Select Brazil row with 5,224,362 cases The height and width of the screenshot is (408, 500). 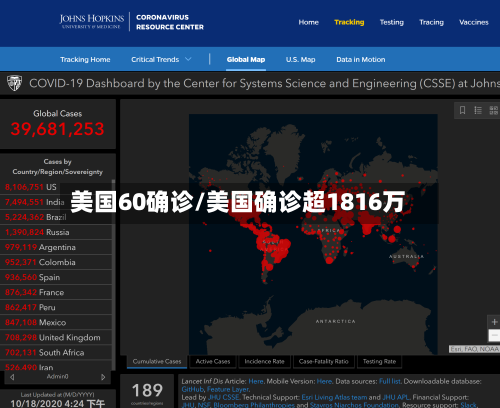[x=56, y=217]
